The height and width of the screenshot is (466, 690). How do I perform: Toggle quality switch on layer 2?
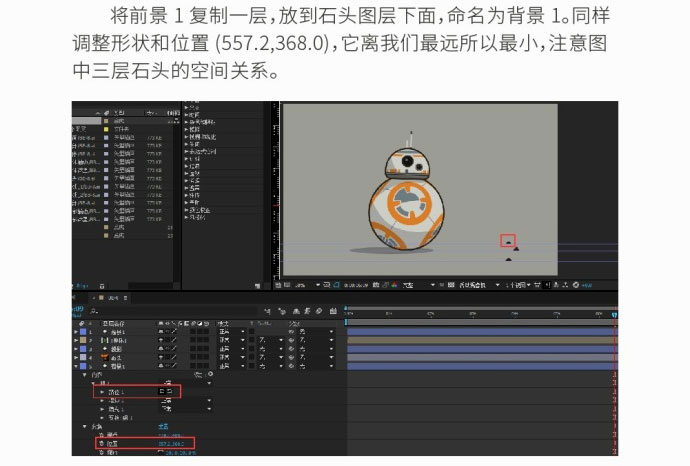click(x=174, y=340)
